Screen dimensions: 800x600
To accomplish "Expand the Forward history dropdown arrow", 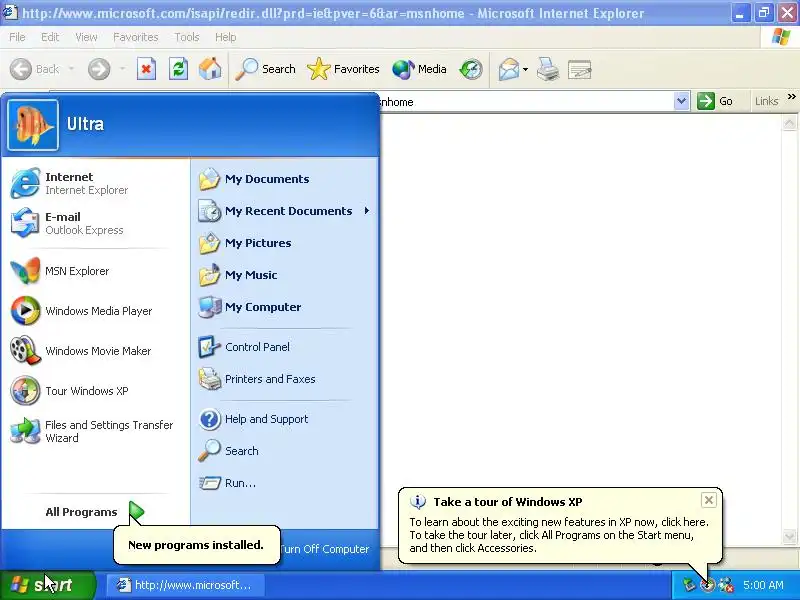I will [x=122, y=69].
